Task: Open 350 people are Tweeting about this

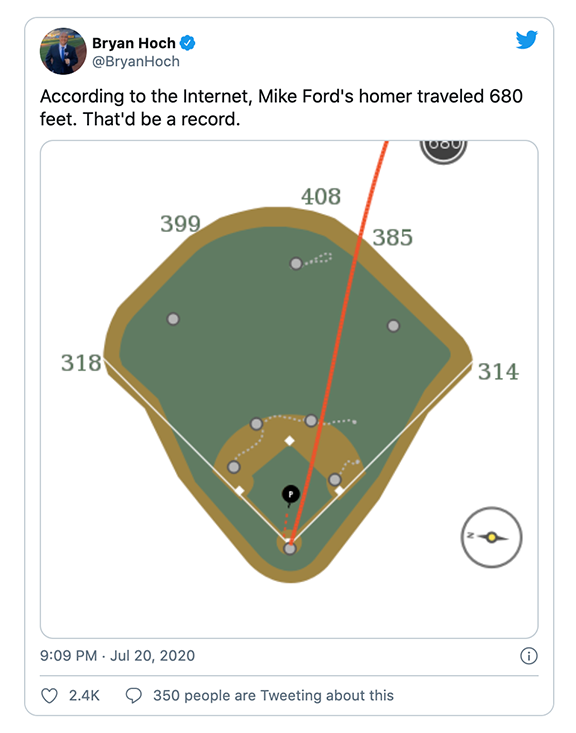Action: point(274,696)
